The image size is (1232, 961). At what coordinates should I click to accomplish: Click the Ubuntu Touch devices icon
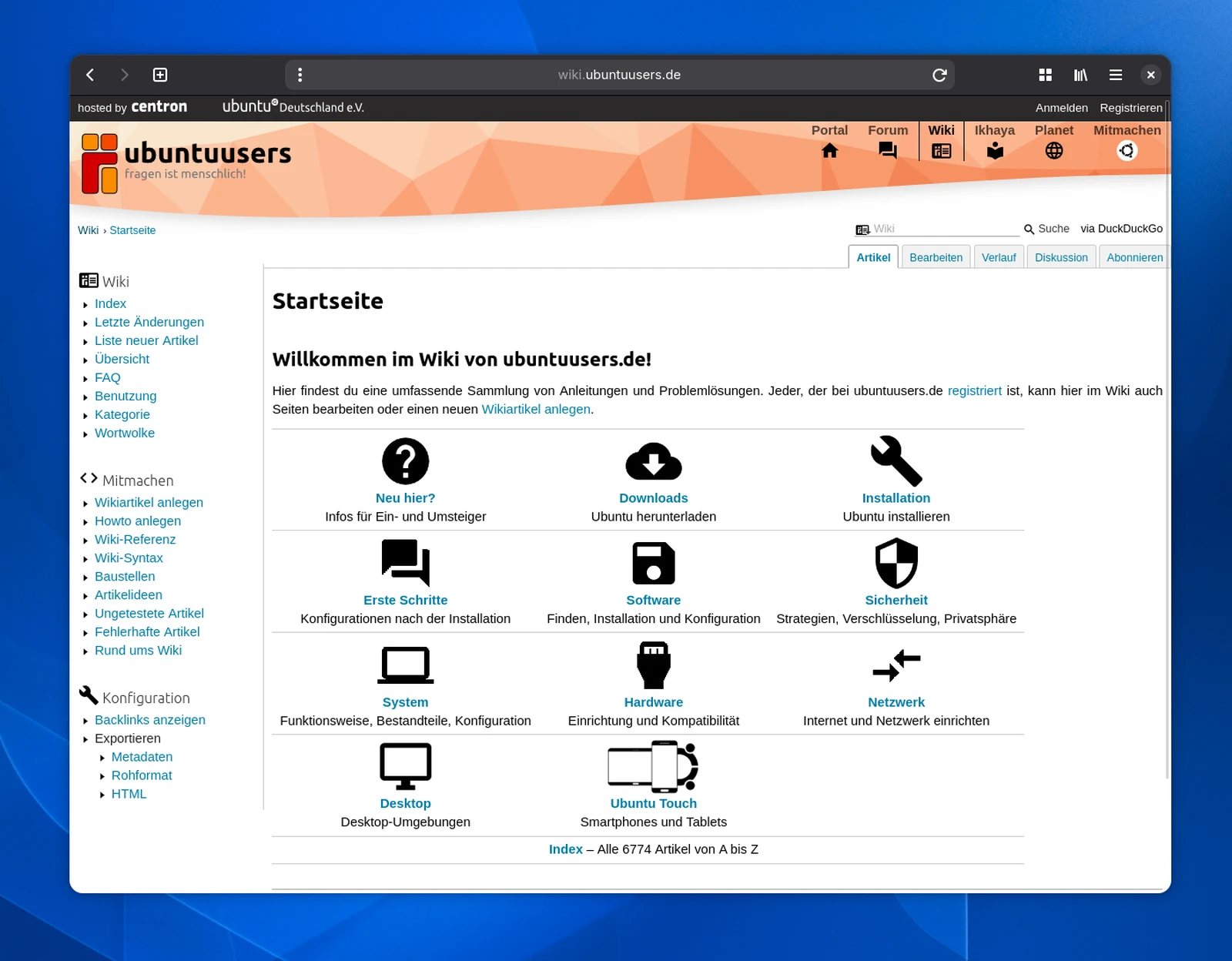click(654, 766)
